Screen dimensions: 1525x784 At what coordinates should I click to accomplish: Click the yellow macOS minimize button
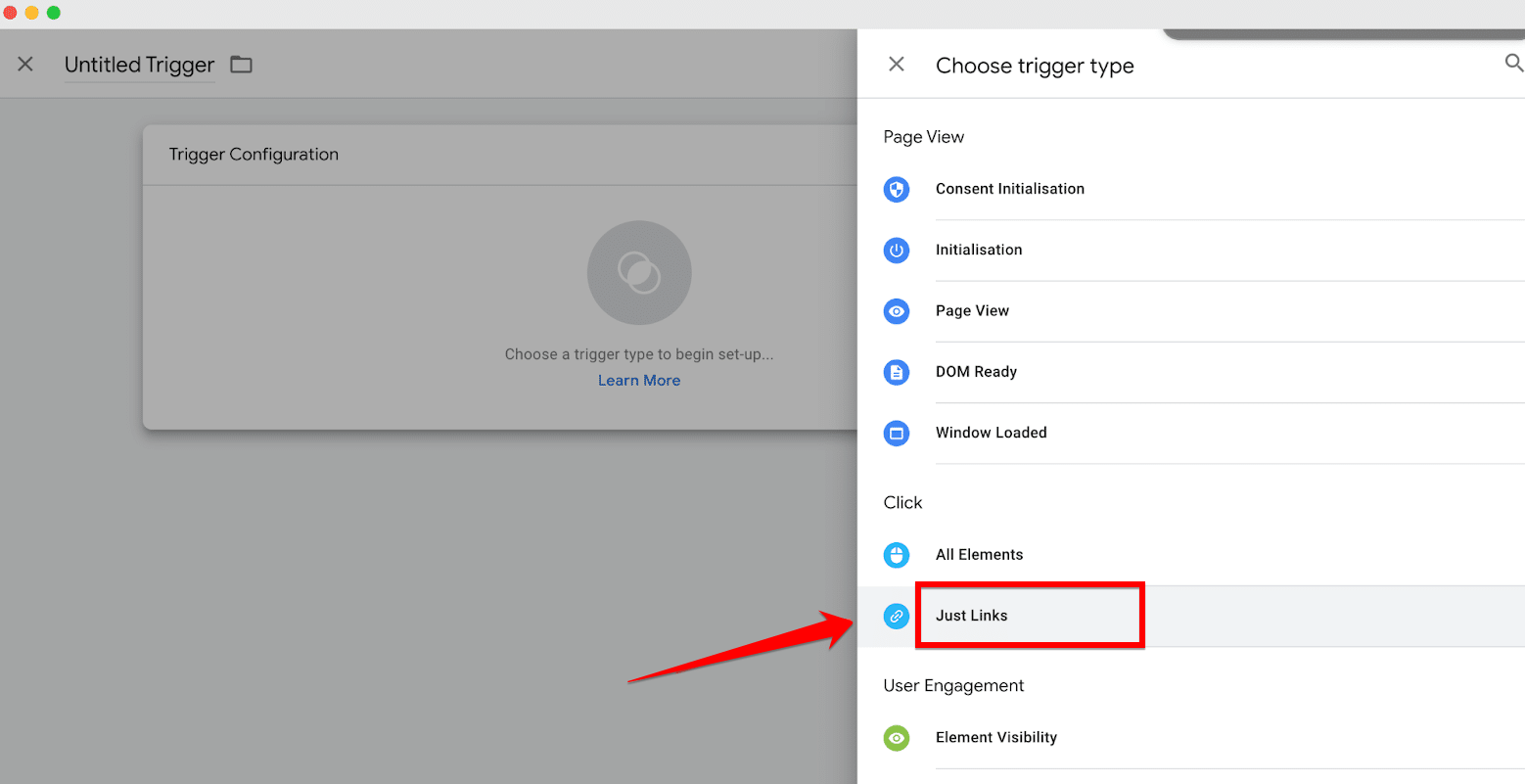(x=31, y=13)
